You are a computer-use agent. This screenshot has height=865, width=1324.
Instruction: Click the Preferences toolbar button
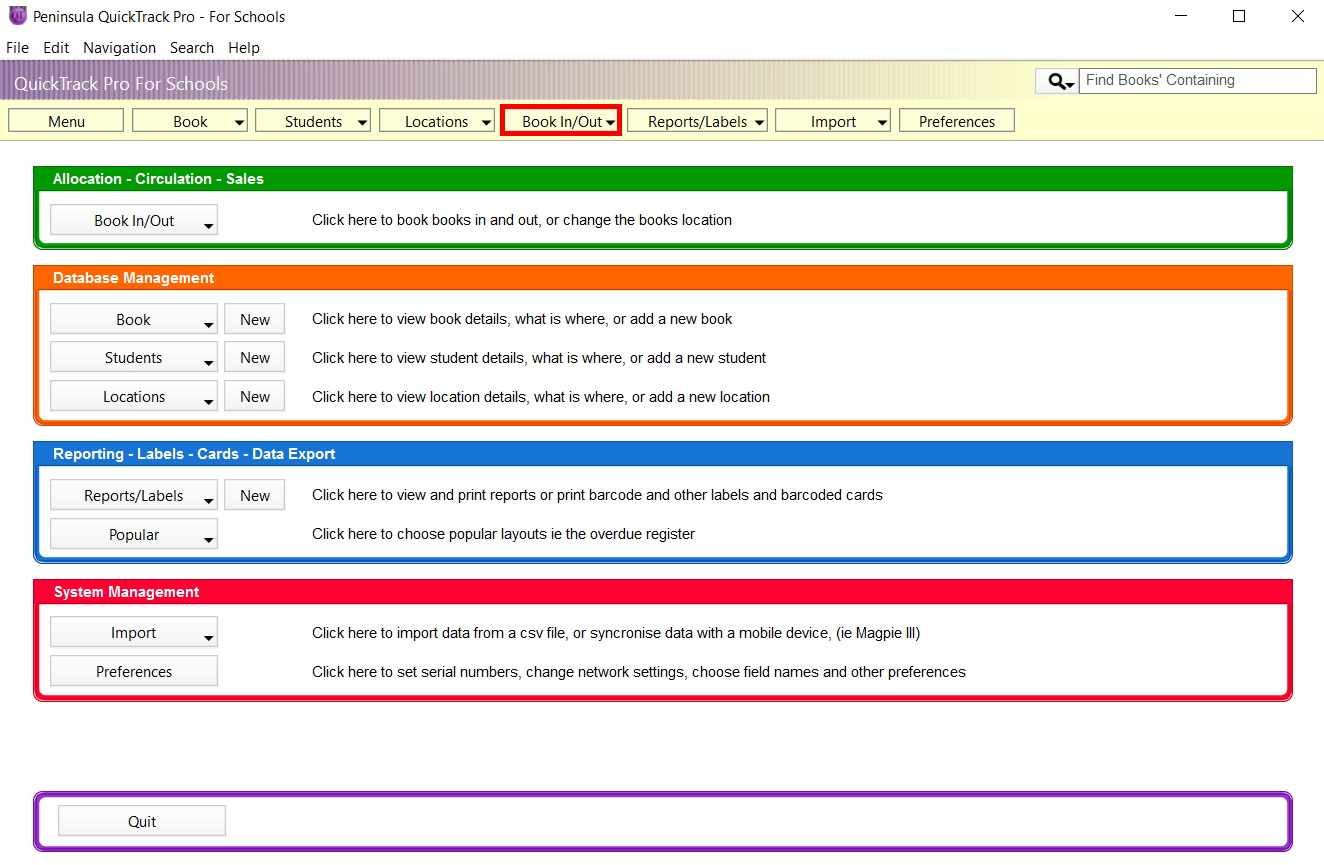(957, 121)
